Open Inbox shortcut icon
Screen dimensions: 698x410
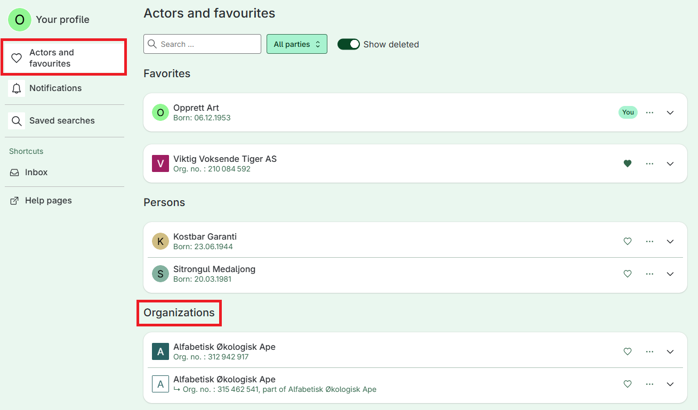click(15, 172)
